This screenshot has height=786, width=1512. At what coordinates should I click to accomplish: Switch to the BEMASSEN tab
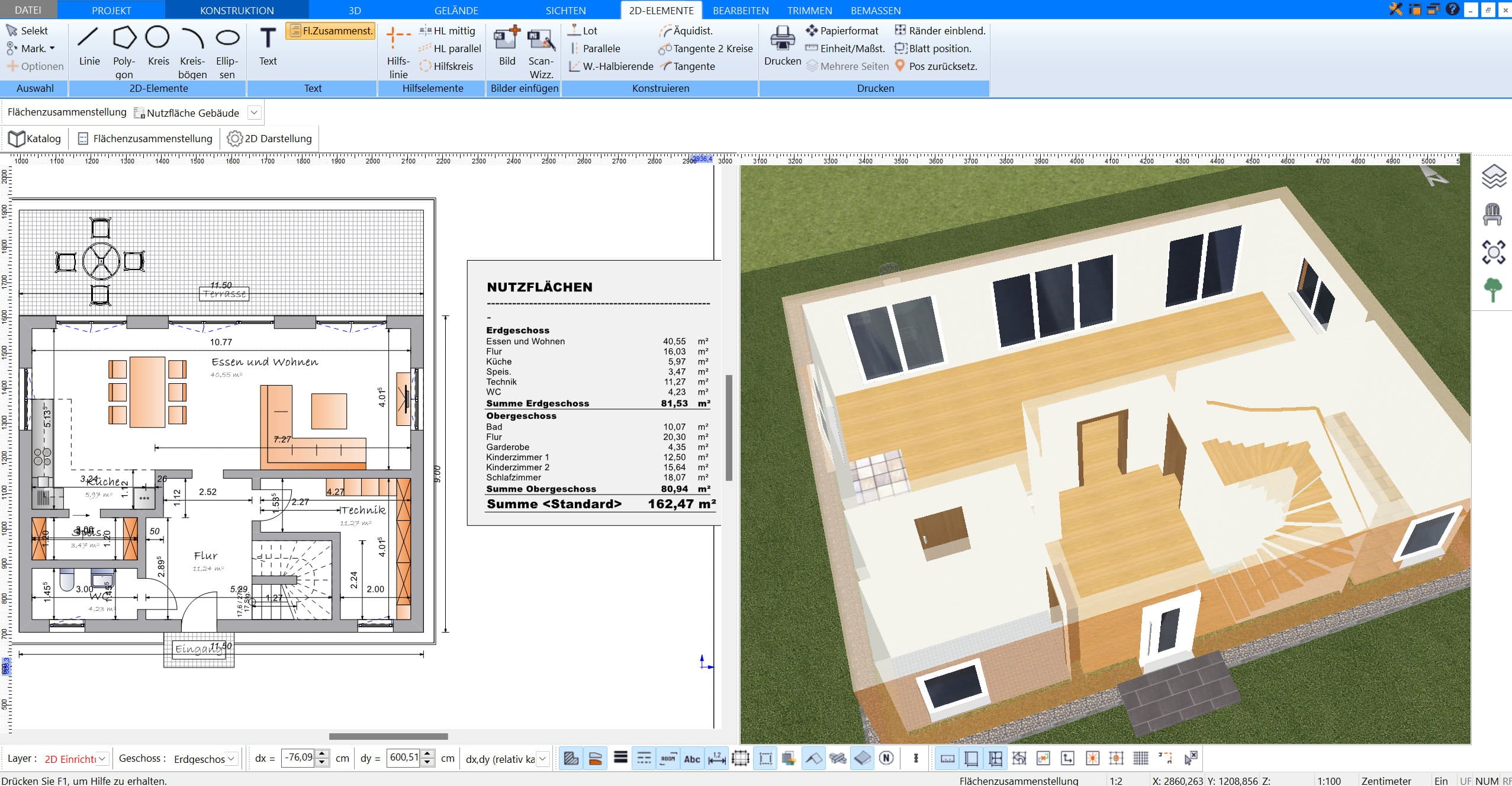coord(876,10)
